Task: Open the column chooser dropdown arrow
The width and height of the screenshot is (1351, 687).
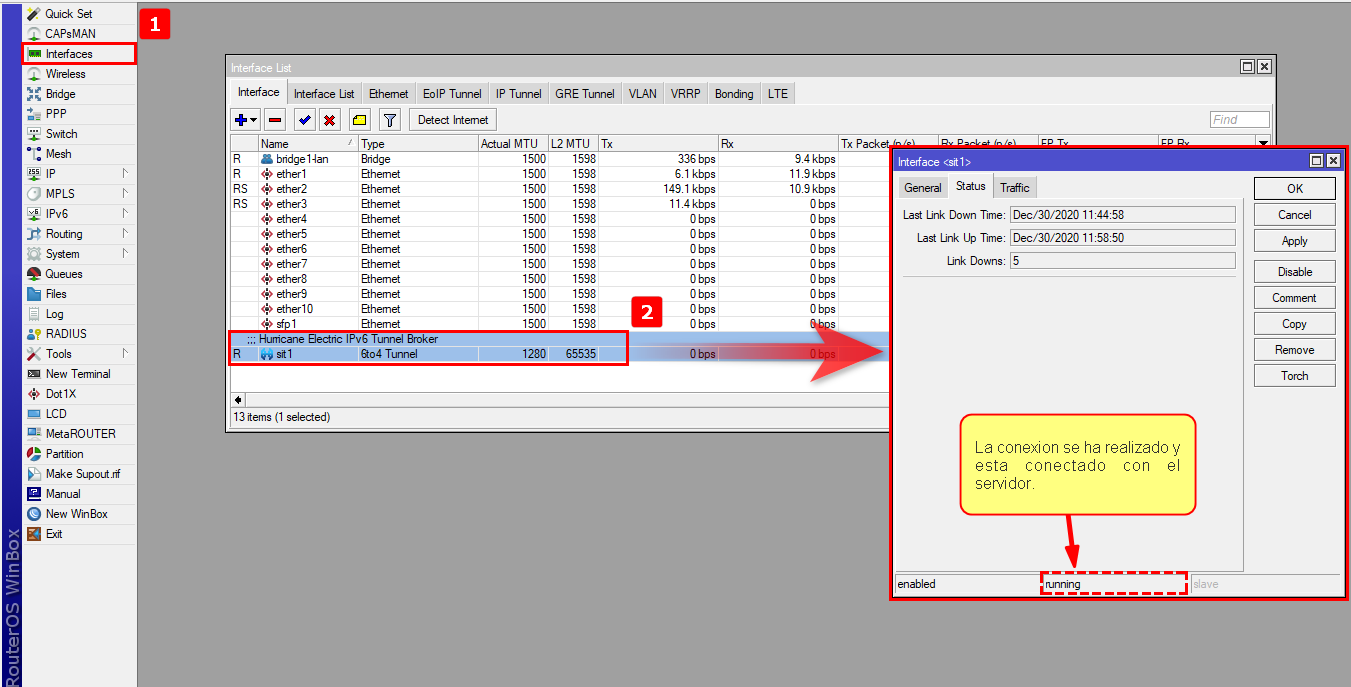Action: [x=1262, y=144]
